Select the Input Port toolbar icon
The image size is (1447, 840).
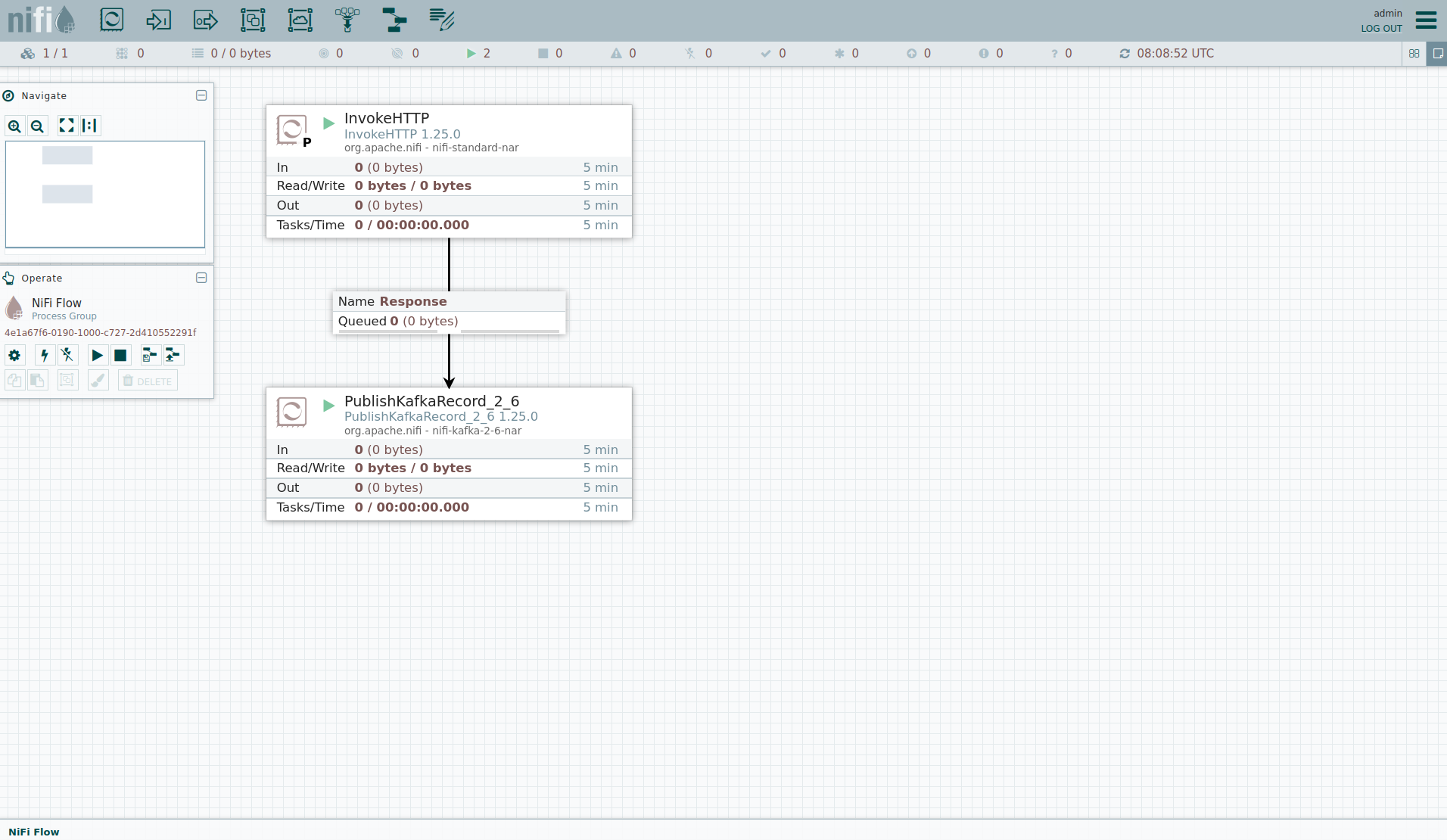coord(158,20)
